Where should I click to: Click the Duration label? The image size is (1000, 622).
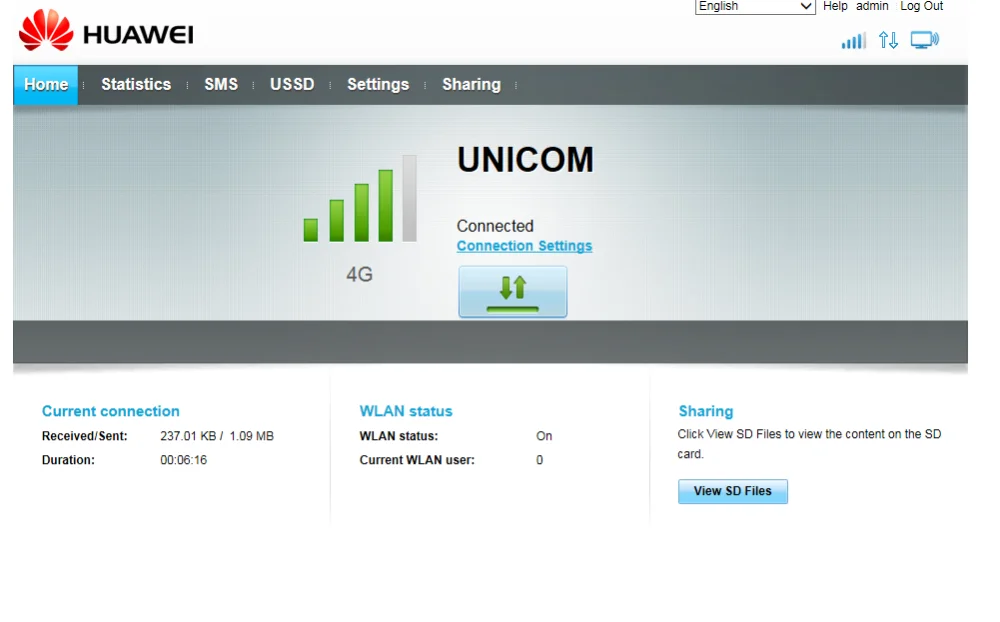click(68, 460)
